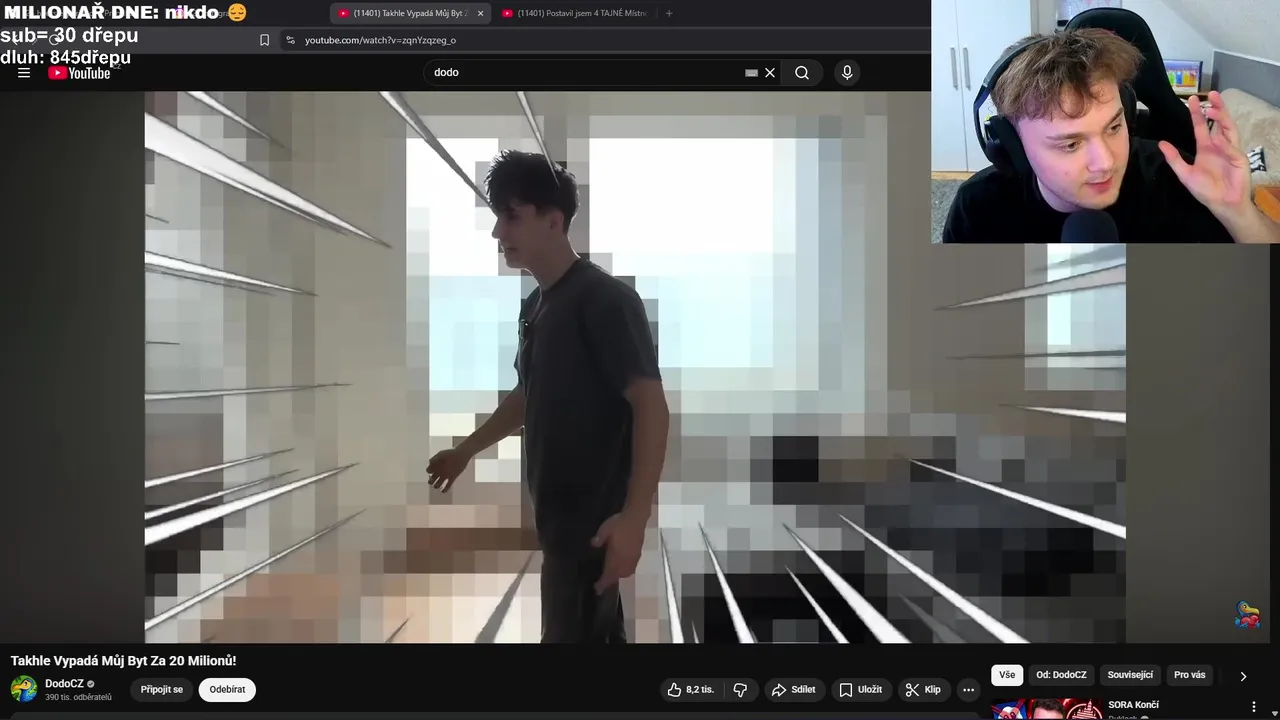
Task: Select the 'Takhle Vypadá Můj Byt' browser tab
Action: [x=404, y=13]
